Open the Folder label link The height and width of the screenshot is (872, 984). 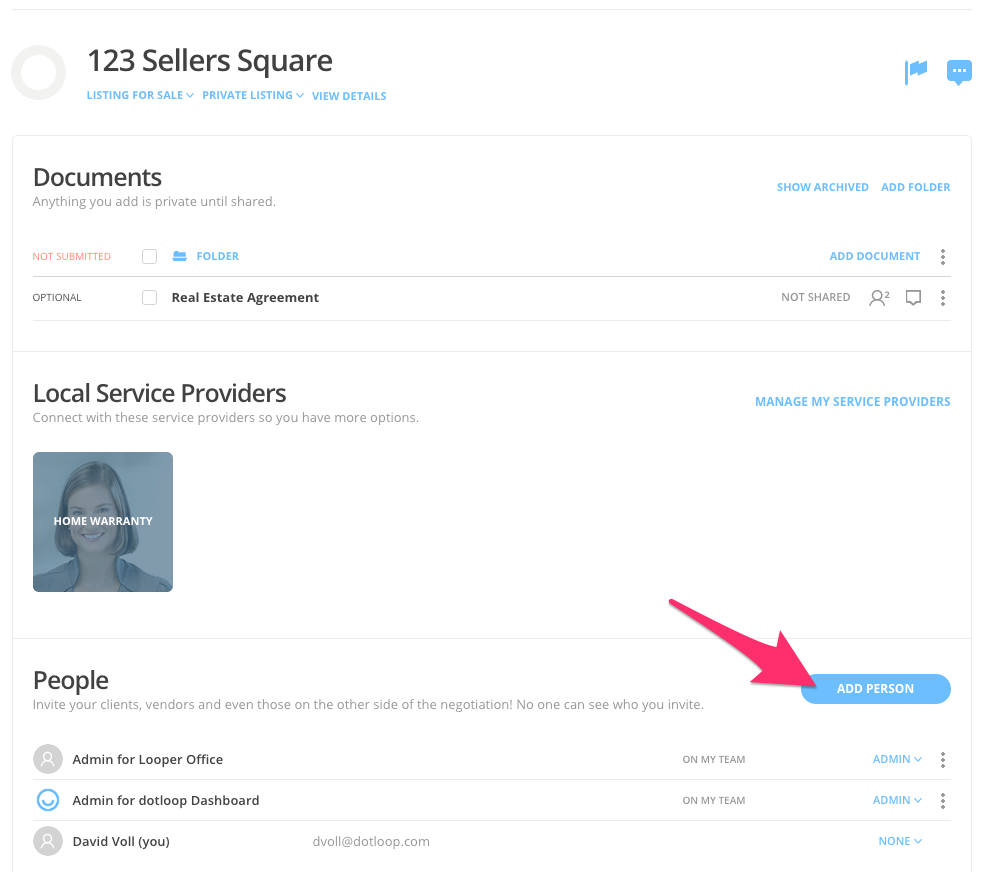click(218, 256)
